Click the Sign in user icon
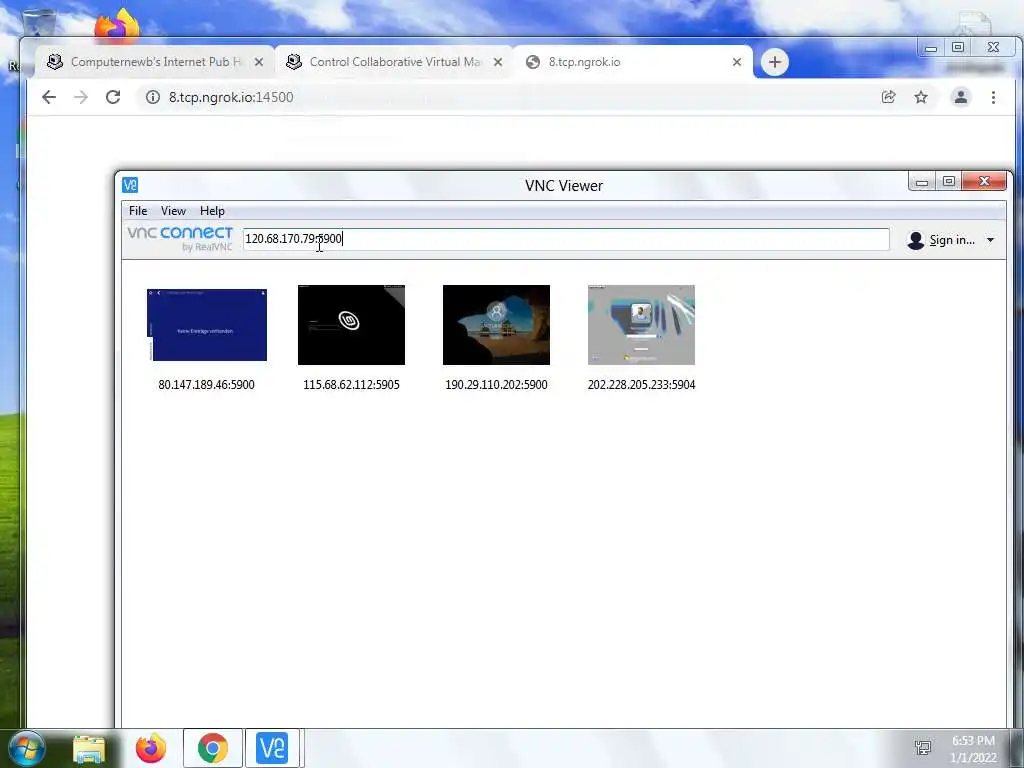Viewport: 1024px width, 768px height. (x=916, y=240)
